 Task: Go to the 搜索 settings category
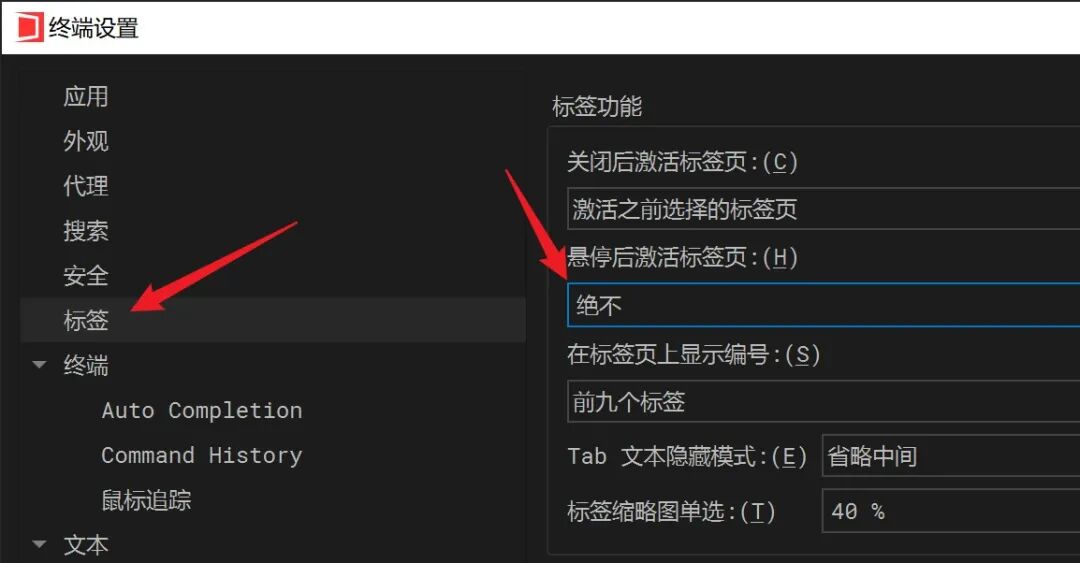pos(86,231)
